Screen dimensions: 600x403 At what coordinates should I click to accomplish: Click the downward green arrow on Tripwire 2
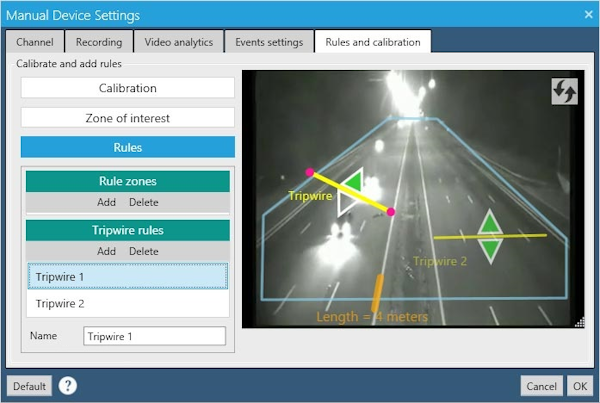[x=490, y=251]
